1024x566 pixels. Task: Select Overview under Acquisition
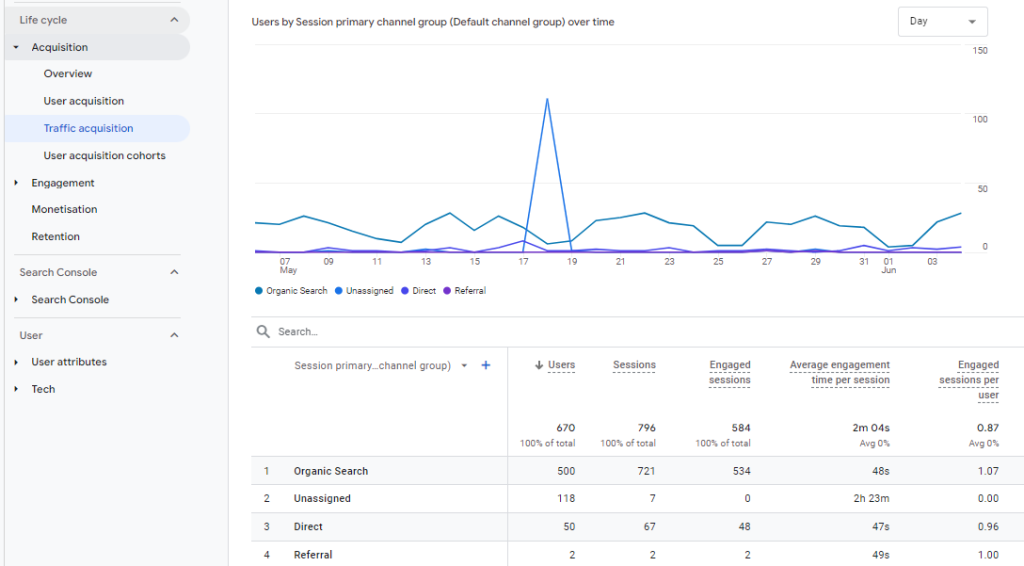68,74
